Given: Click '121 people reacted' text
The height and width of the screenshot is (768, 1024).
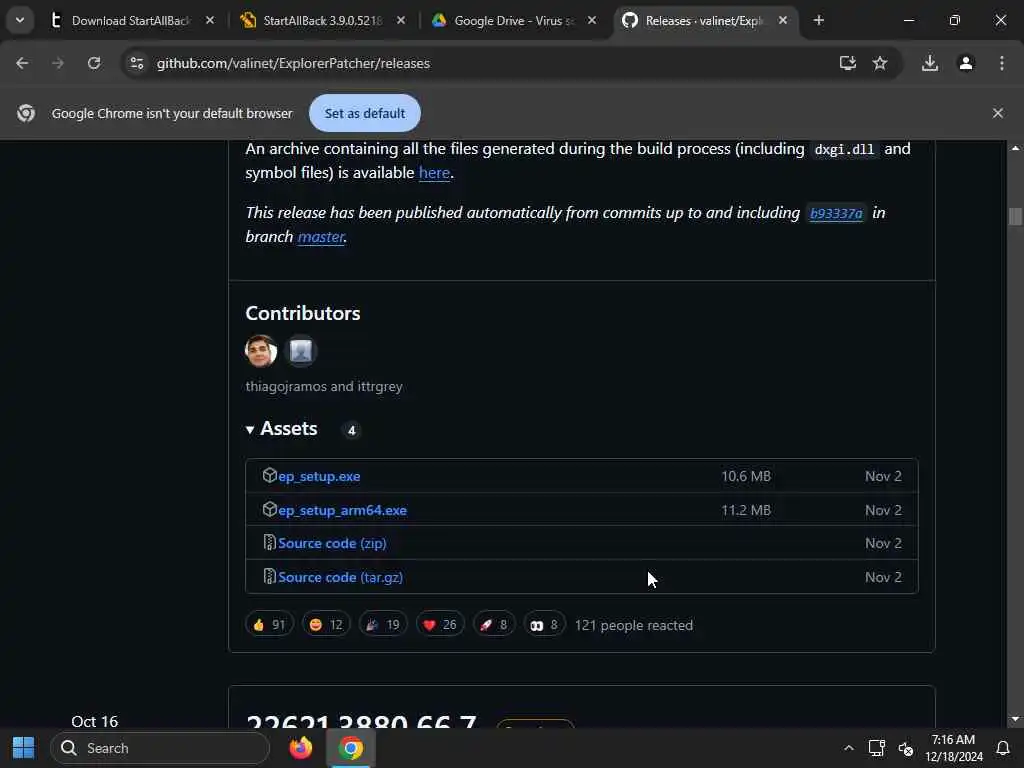Looking at the screenshot, I should coord(633,626).
